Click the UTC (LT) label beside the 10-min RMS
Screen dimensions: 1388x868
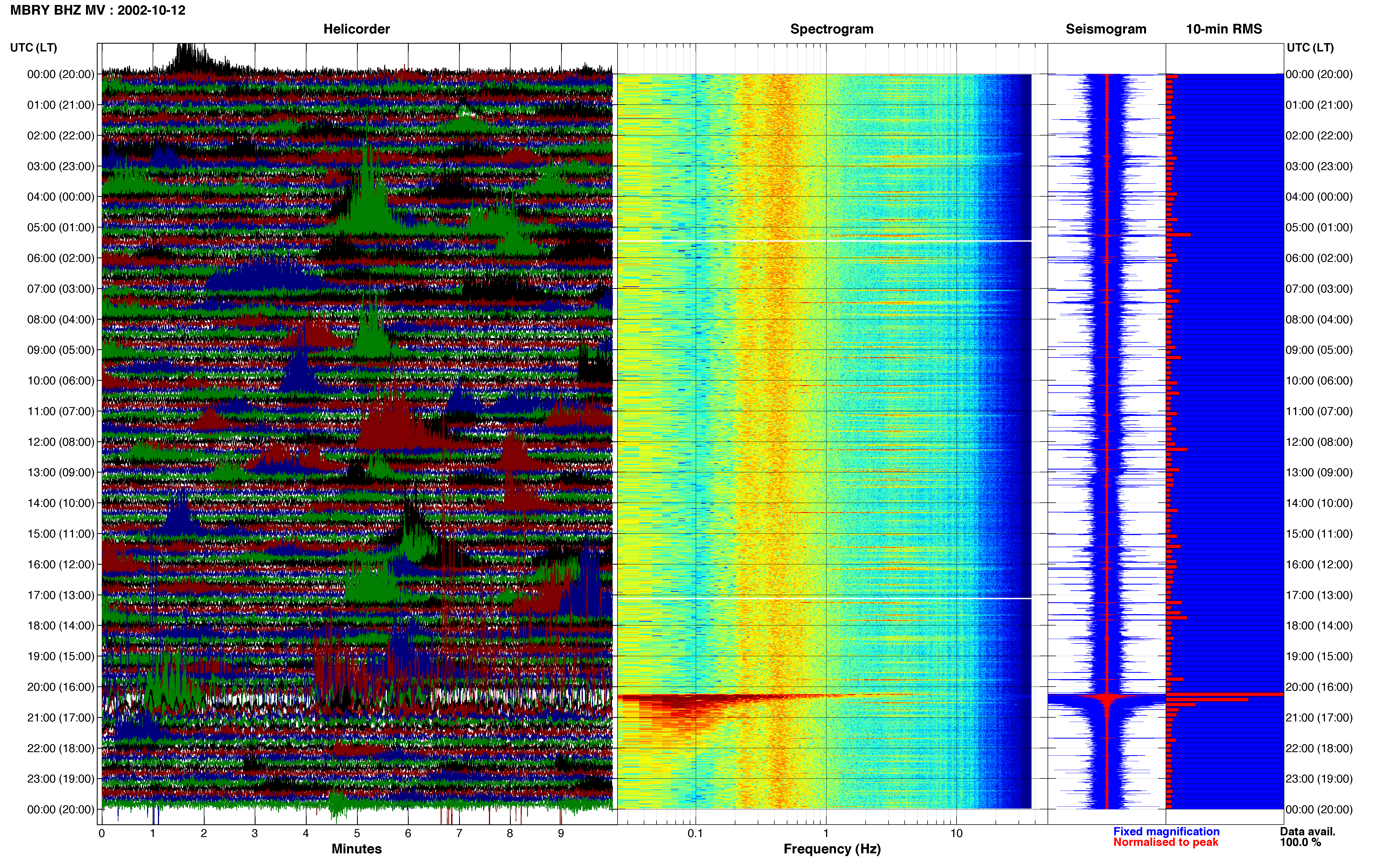[1311, 48]
